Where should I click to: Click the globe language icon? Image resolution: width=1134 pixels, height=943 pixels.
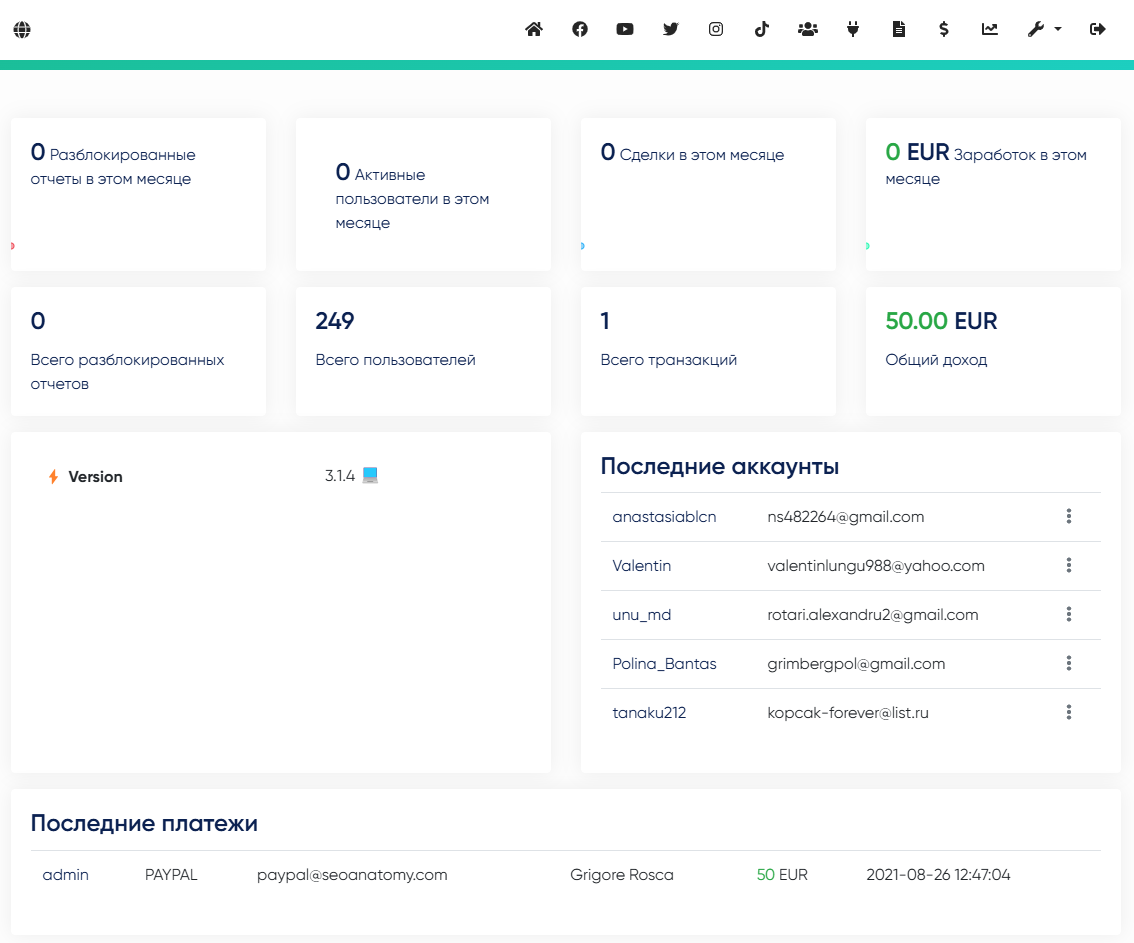22,30
